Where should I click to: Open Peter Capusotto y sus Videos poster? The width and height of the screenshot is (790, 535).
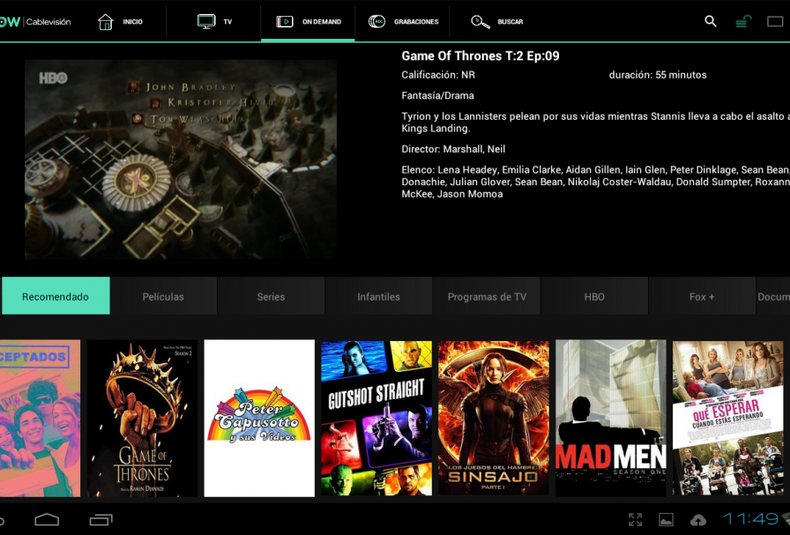259,418
